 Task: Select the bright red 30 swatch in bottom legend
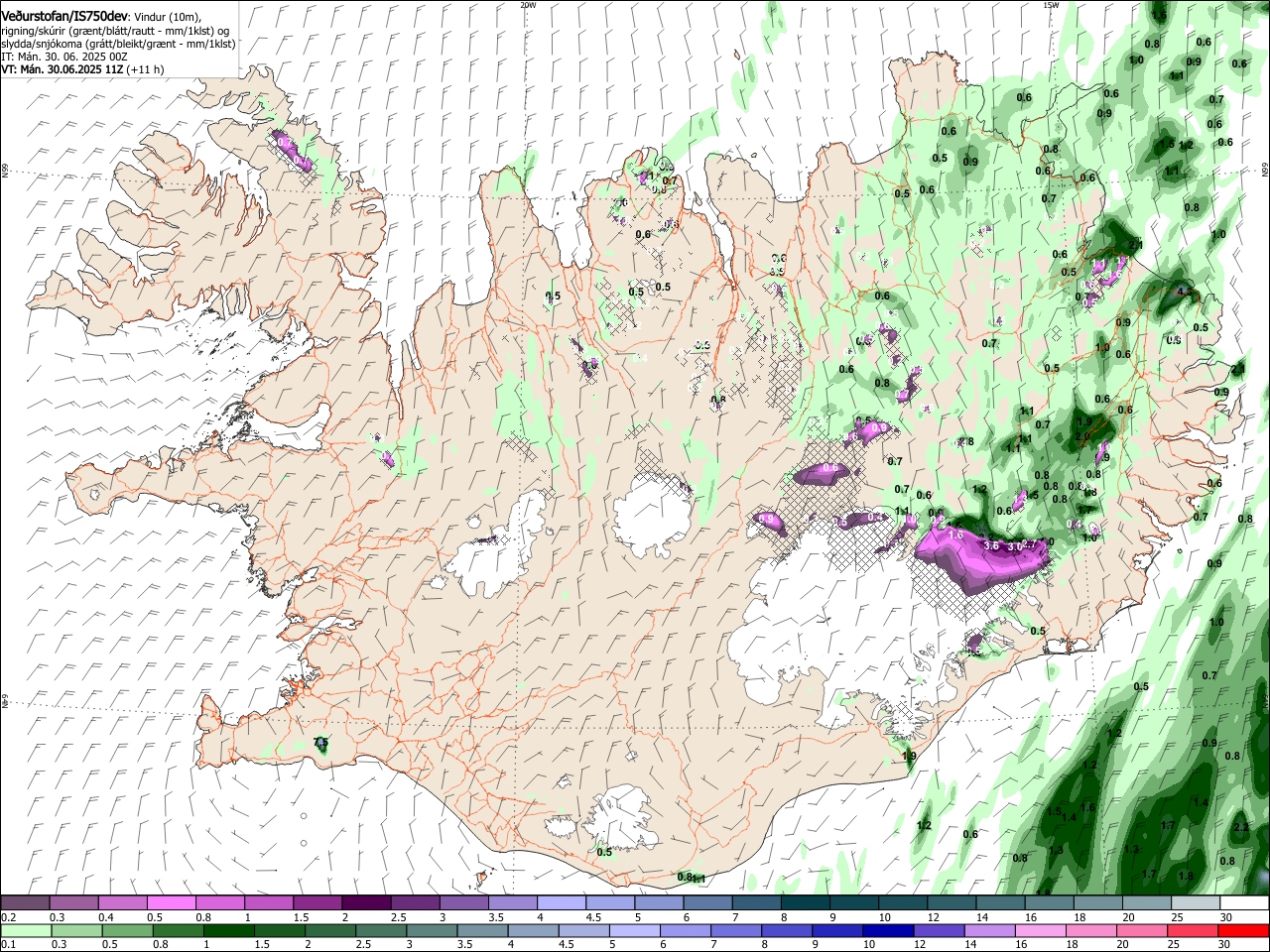tap(1244, 931)
